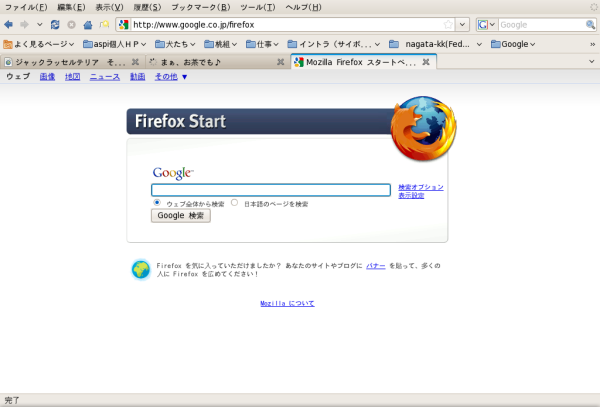This screenshot has height=407, width=600.
Task: Go to the Home page icon
Action: click(88, 25)
